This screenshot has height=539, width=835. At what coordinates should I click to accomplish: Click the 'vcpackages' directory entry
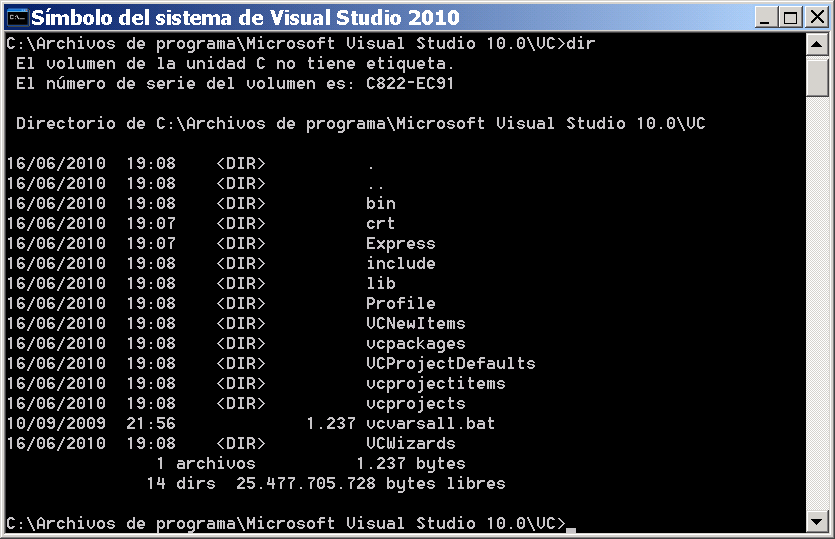click(x=415, y=344)
